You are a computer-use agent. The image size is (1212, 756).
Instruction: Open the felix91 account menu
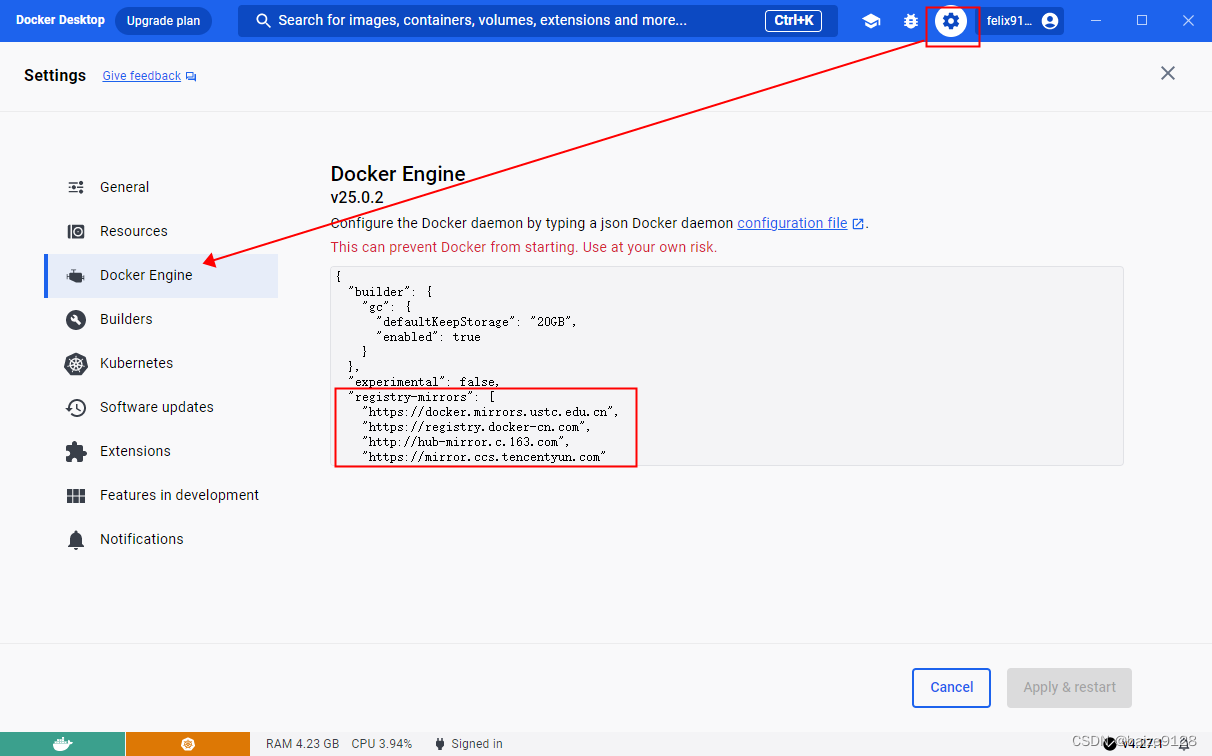pyautogui.click(x=1022, y=21)
